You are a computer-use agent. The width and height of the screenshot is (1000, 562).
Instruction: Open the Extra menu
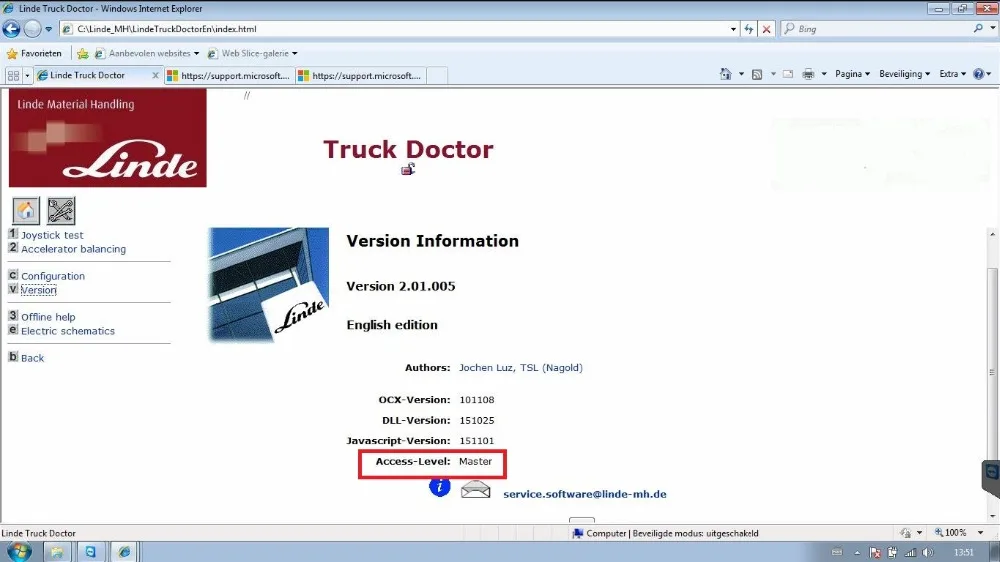tap(952, 74)
